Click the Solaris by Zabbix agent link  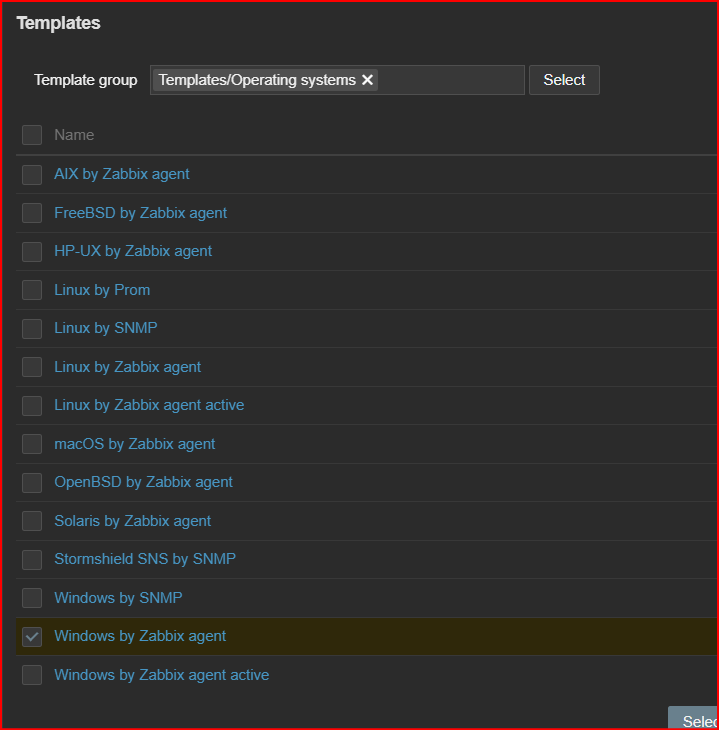[132, 520]
